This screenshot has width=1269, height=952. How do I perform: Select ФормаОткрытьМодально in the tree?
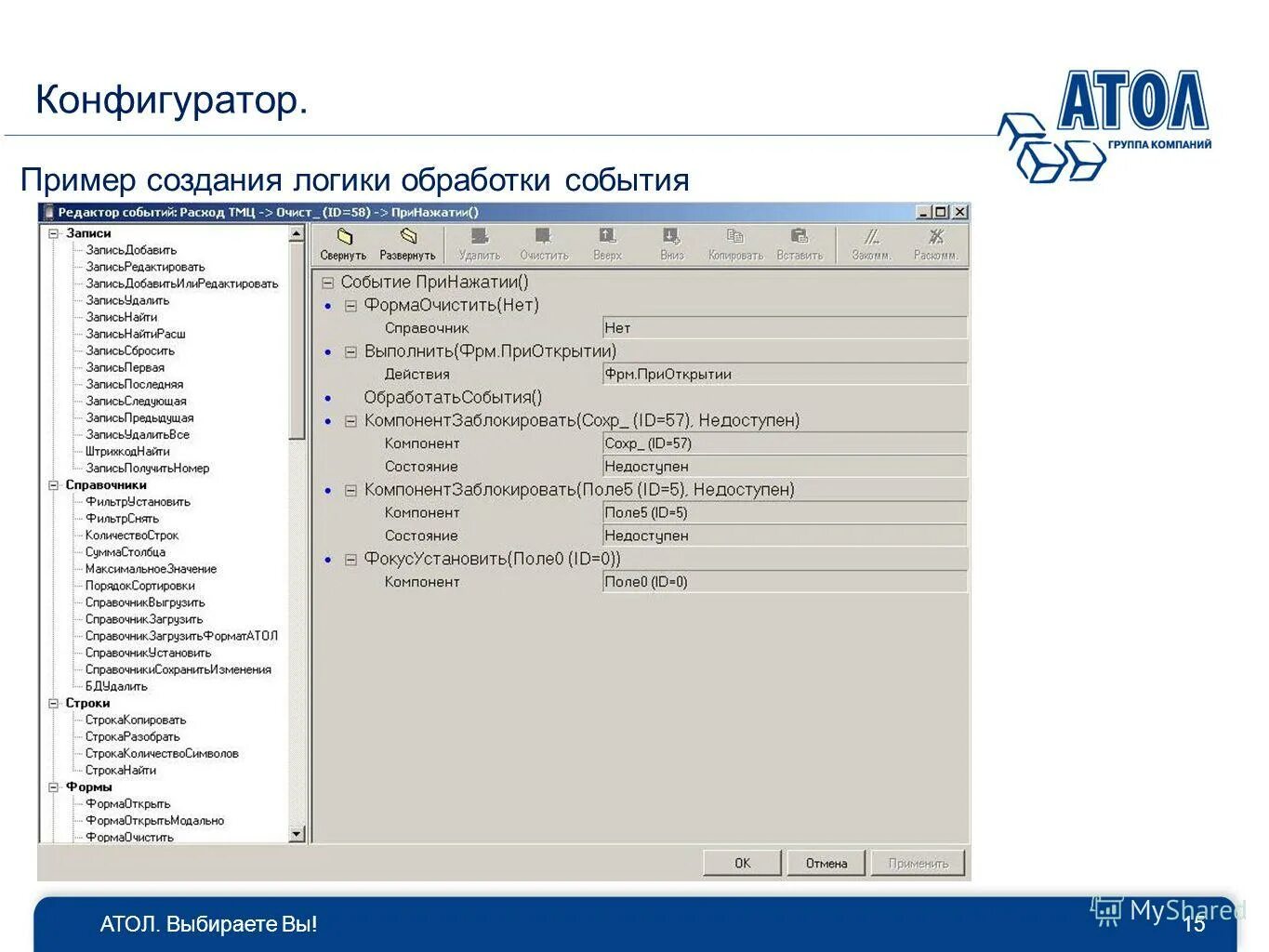[155, 820]
